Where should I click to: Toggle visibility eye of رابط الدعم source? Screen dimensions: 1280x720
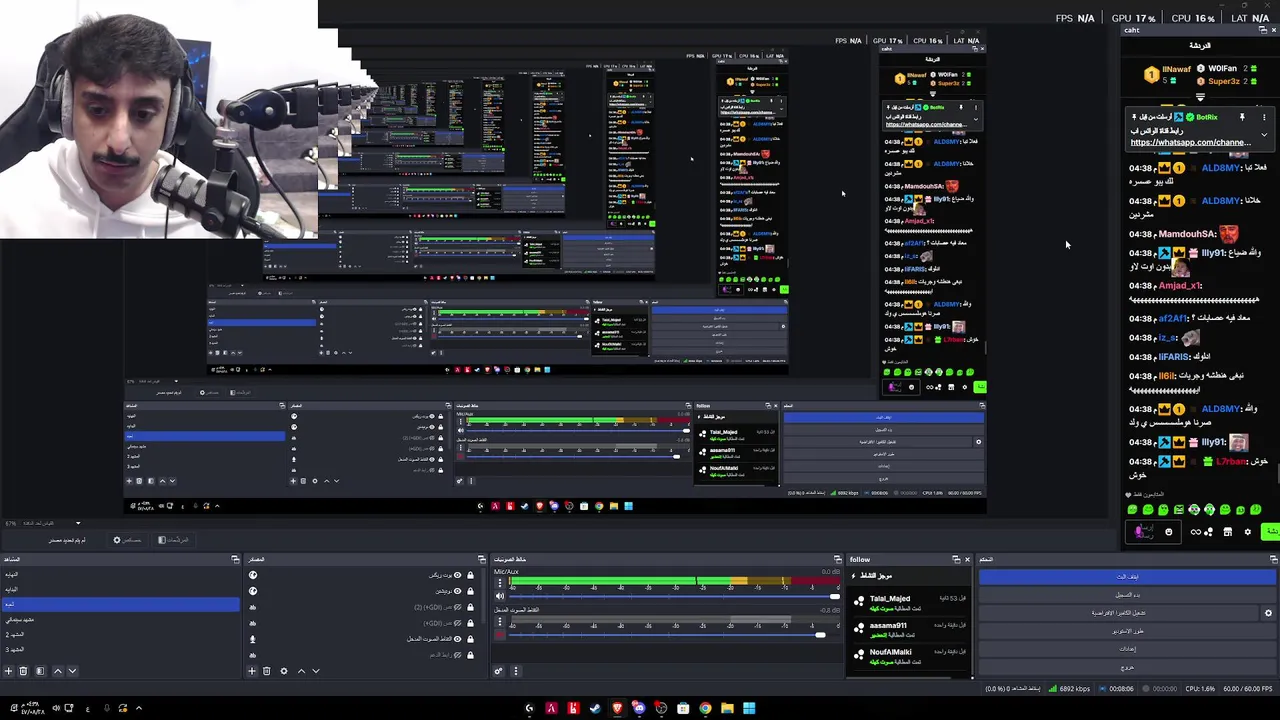tap(457, 655)
